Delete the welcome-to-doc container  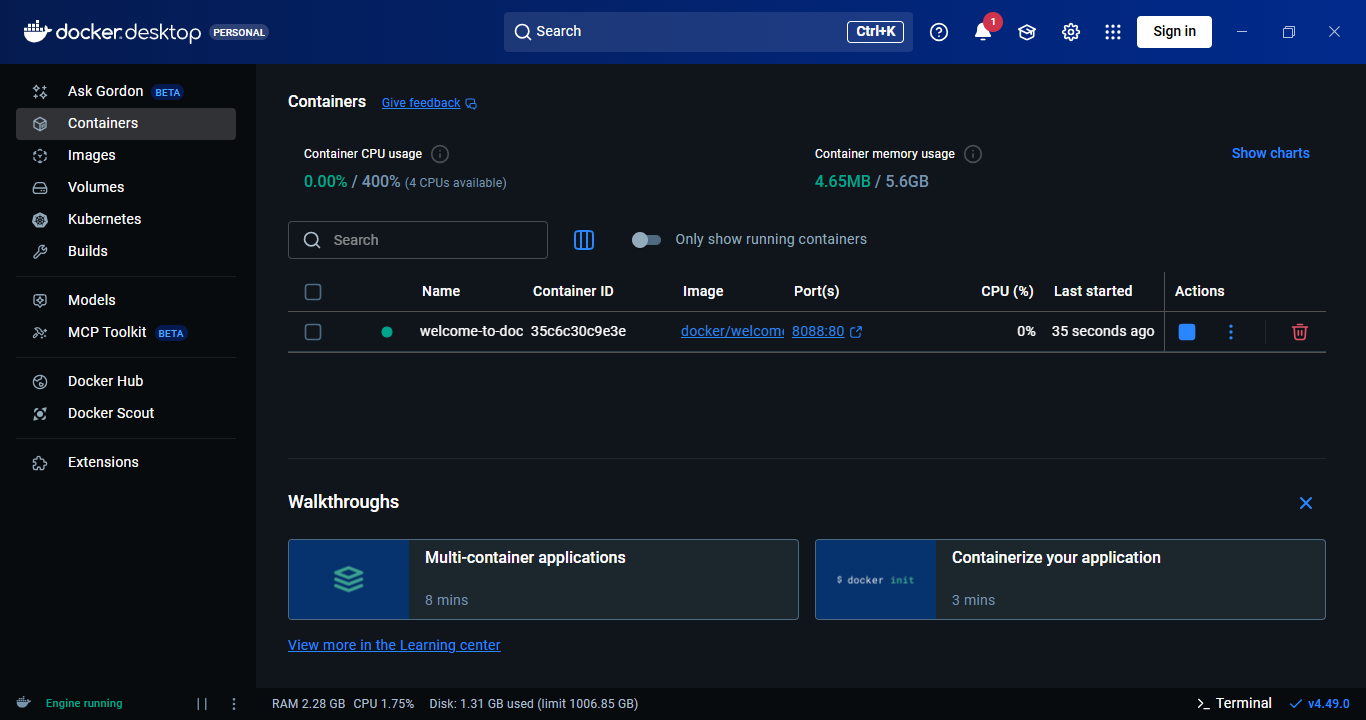pos(1299,331)
